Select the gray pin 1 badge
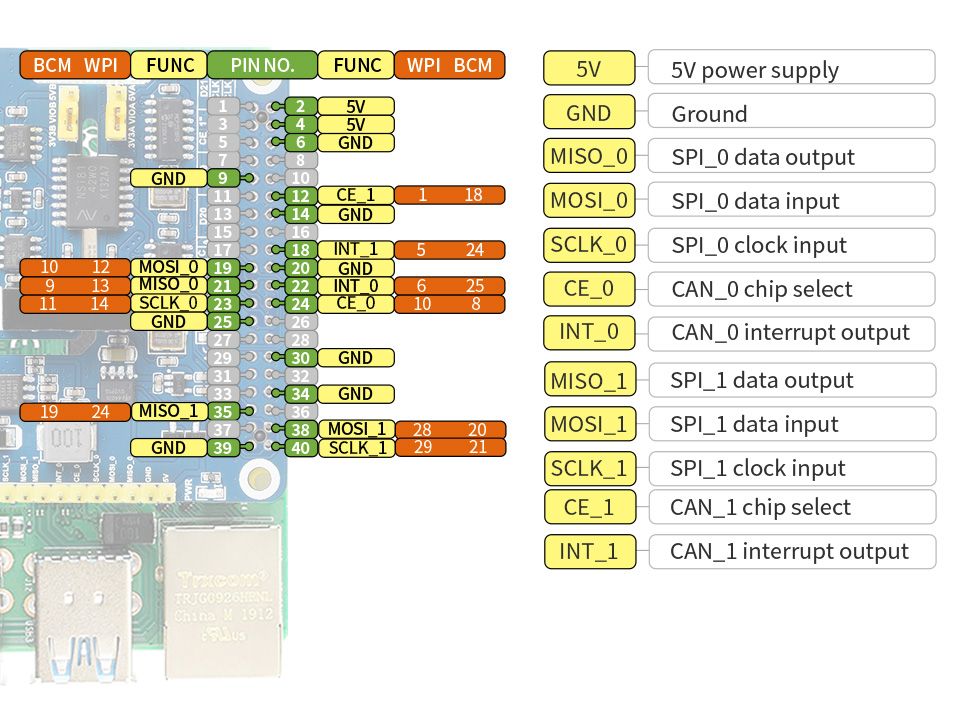The height and width of the screenshot is (712, 960). (x=224, y=107)
